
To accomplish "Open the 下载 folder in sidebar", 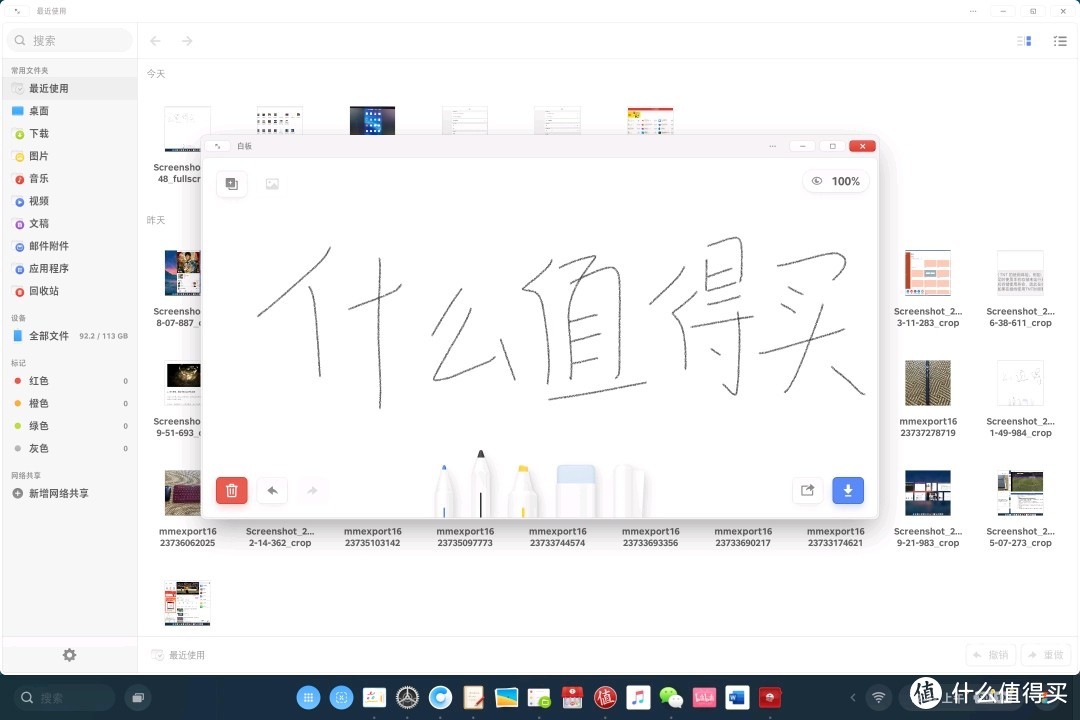I will [70, 134].
